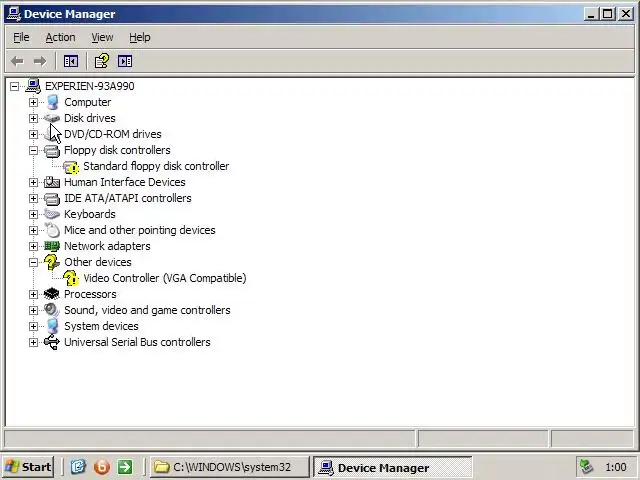Expand Mice and other pointing devices
Viewport: 640px width, 480px height.
pos(33,230)
